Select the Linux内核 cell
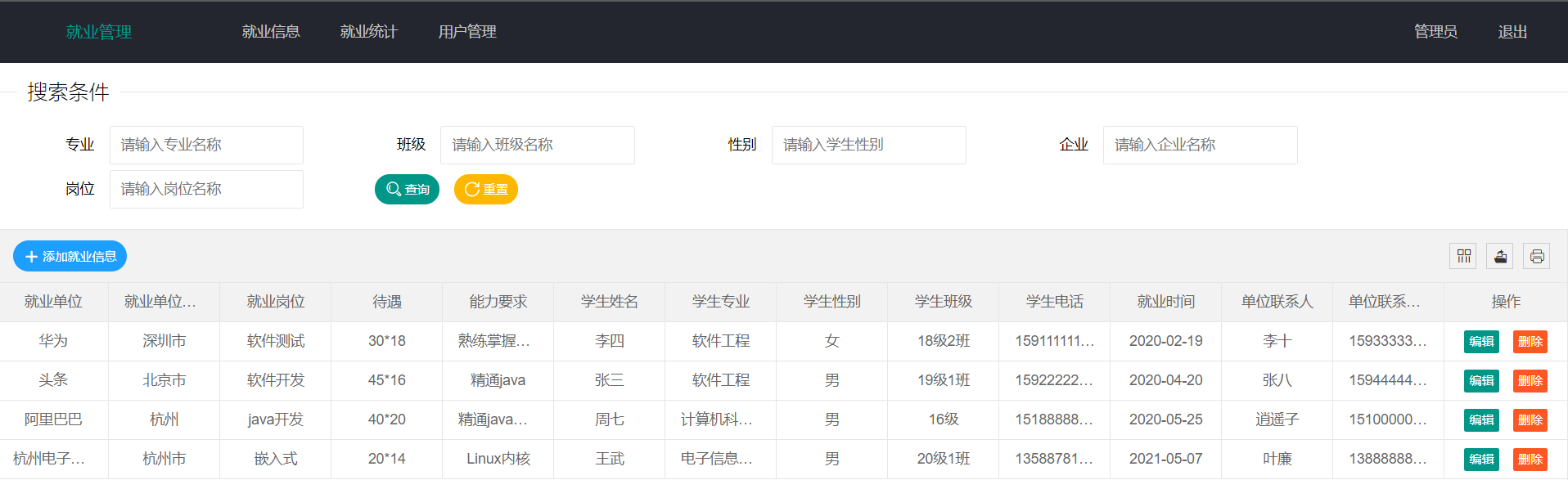 498,459
